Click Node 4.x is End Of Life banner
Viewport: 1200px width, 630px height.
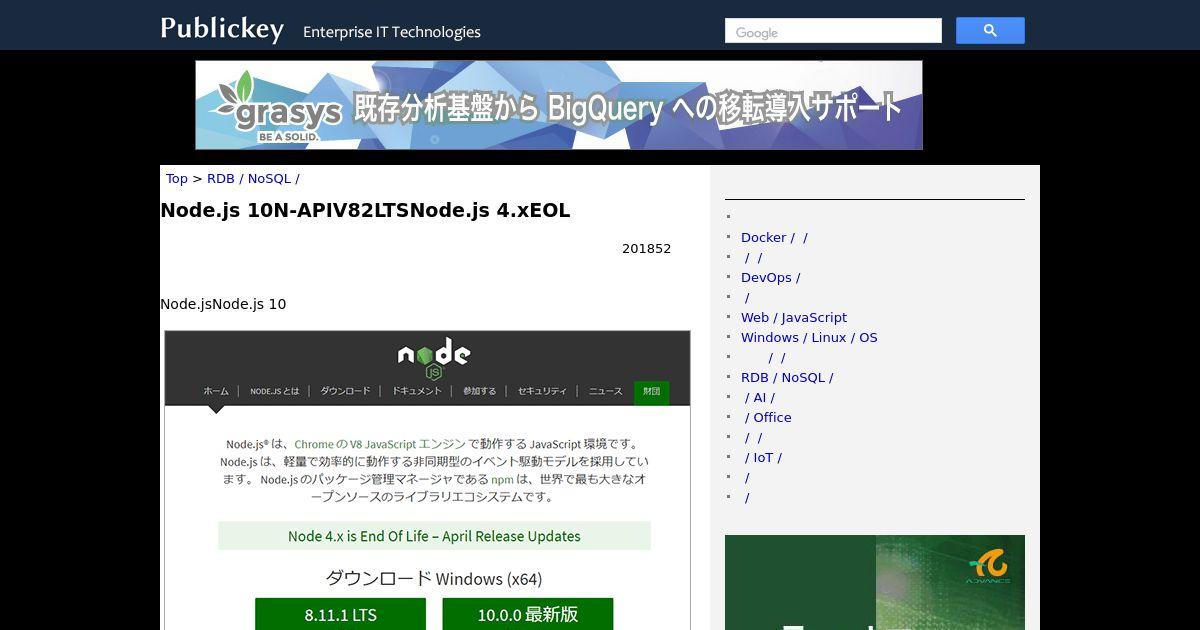point(434,536)
